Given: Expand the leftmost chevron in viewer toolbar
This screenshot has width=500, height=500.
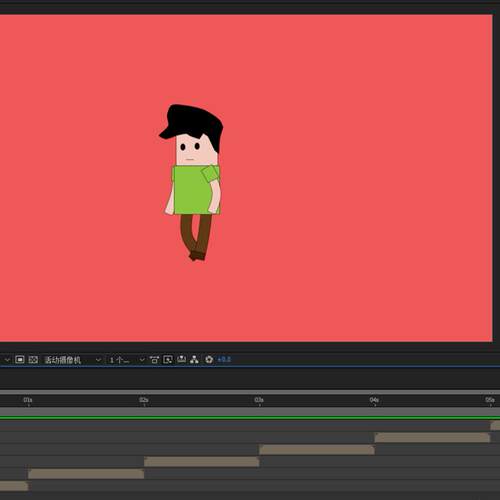Looking at the screenshot, I should click(7, 360).
